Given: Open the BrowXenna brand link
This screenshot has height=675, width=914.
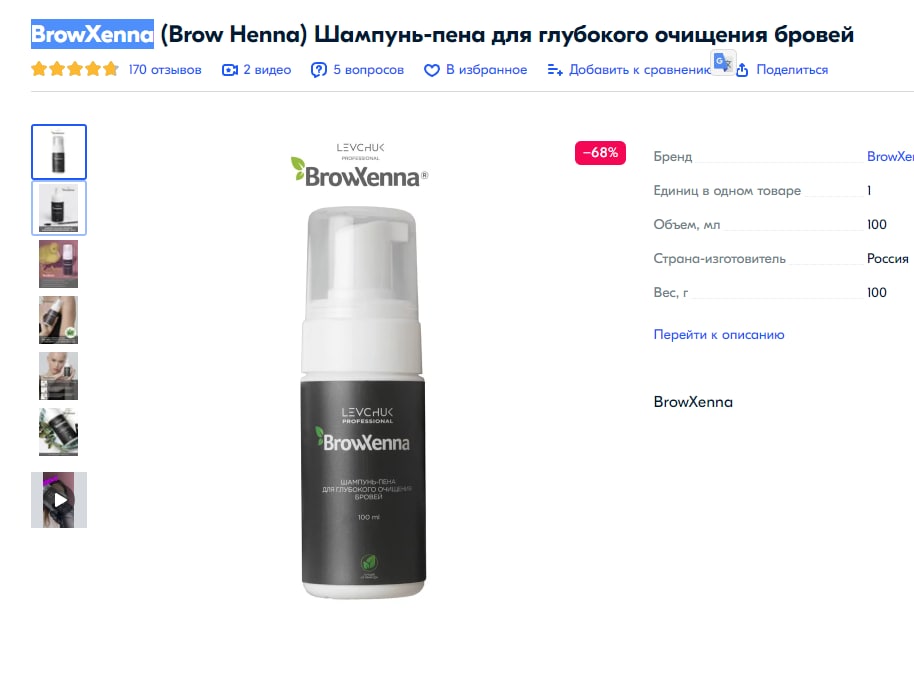Looking at the screenshot, I should pyautogui.click(x=890, y=156).
